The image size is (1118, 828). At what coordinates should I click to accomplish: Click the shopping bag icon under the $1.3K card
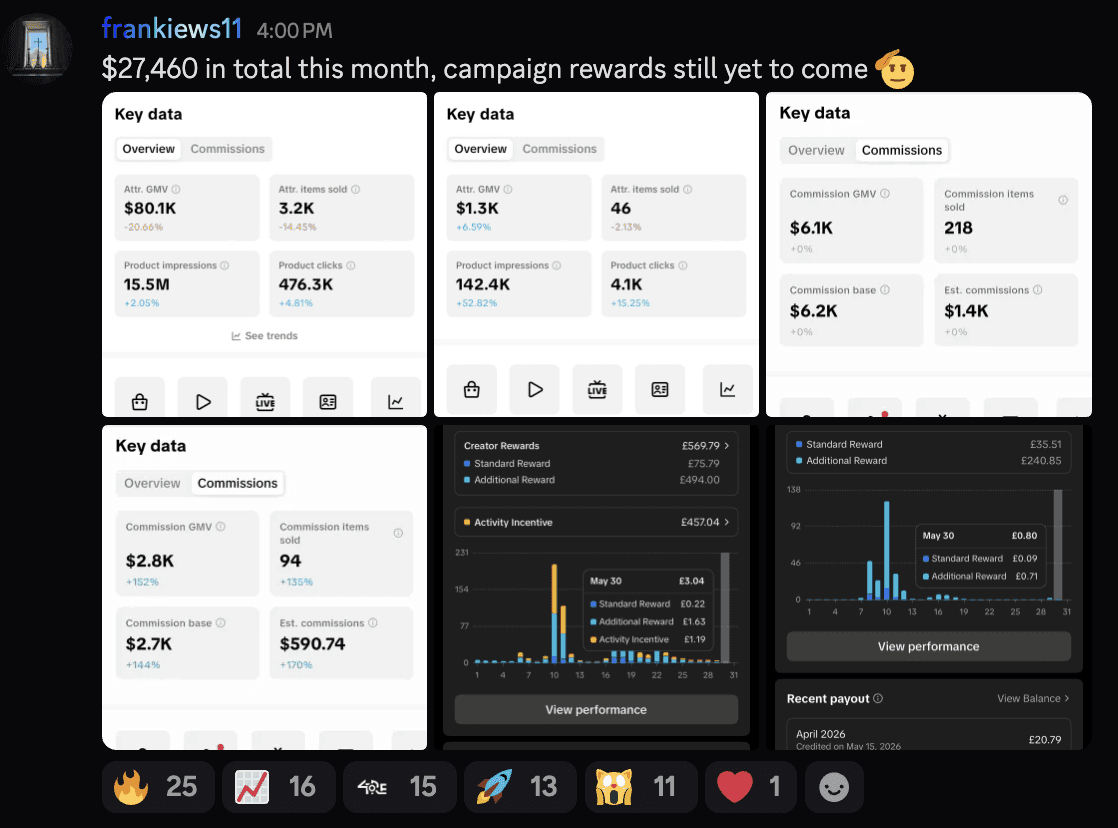[471, 389]
